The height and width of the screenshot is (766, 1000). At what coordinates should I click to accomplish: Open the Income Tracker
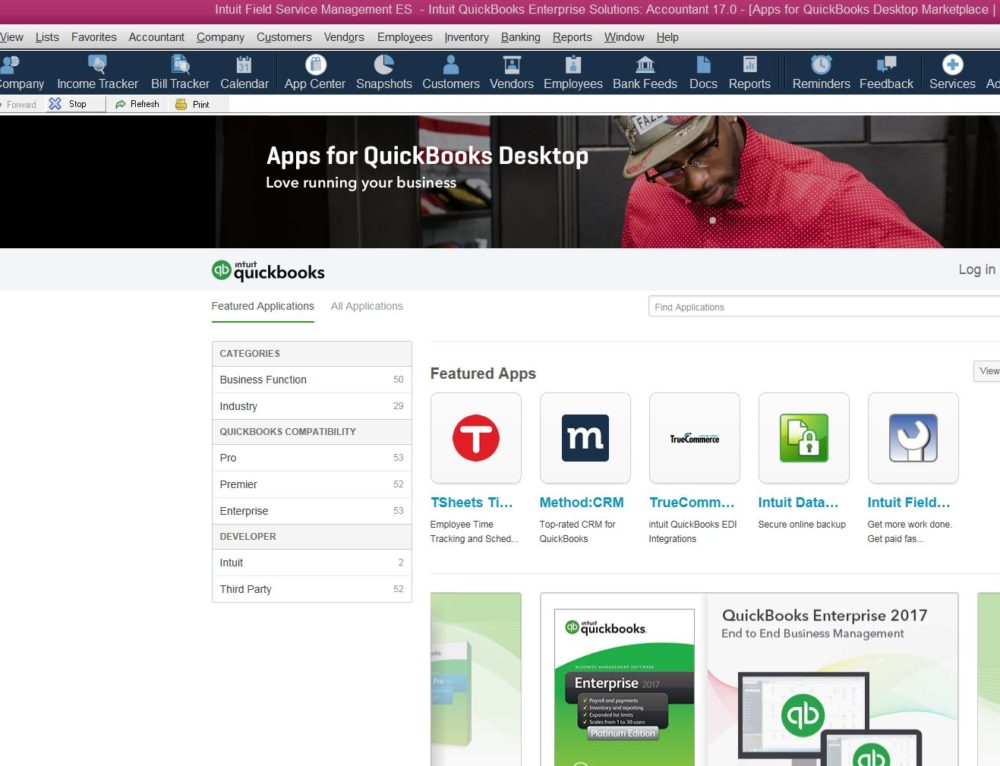point(97,72)
